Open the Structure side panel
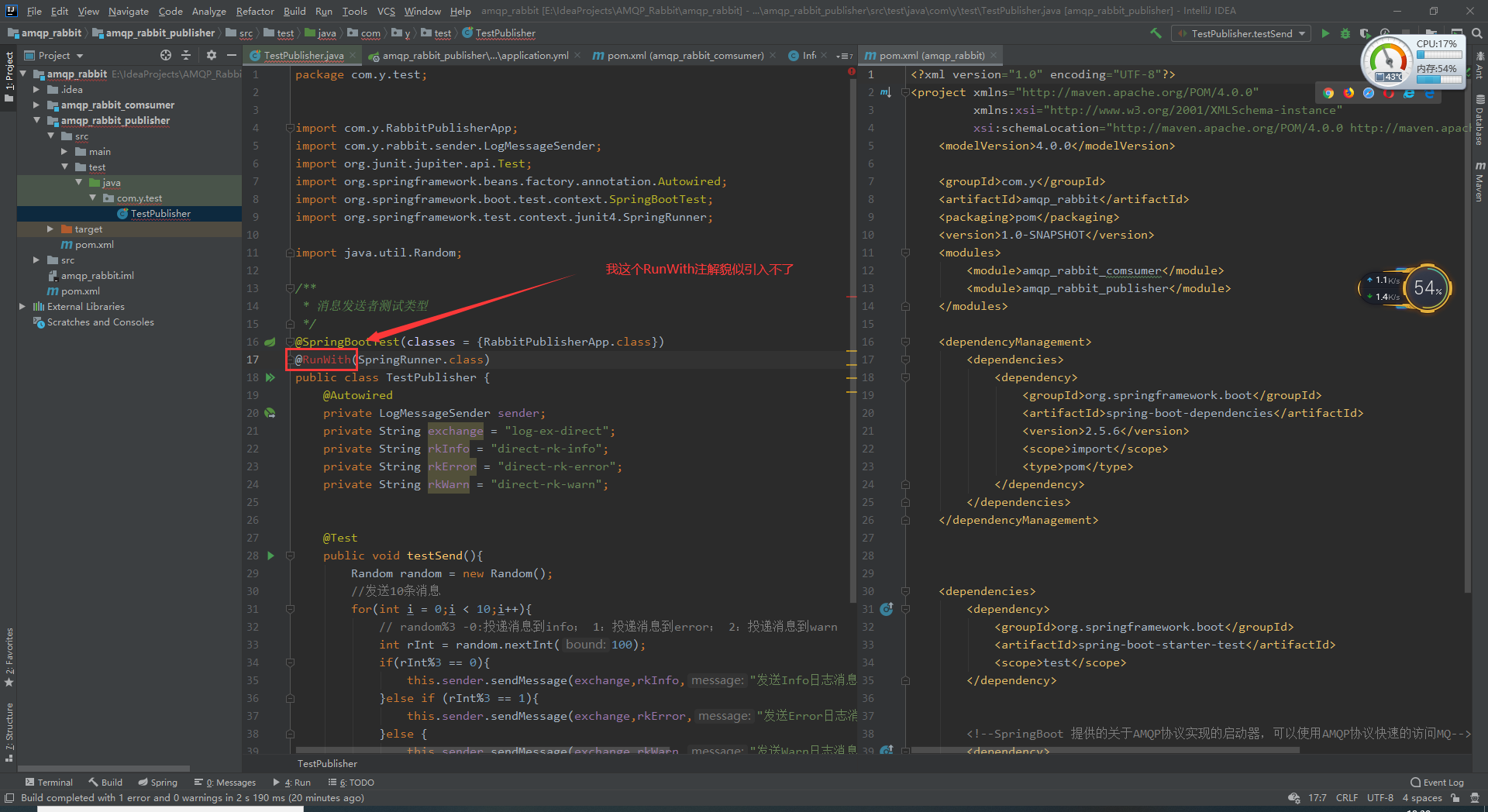Screen dimensions: 1488x812 pos(9,731)
